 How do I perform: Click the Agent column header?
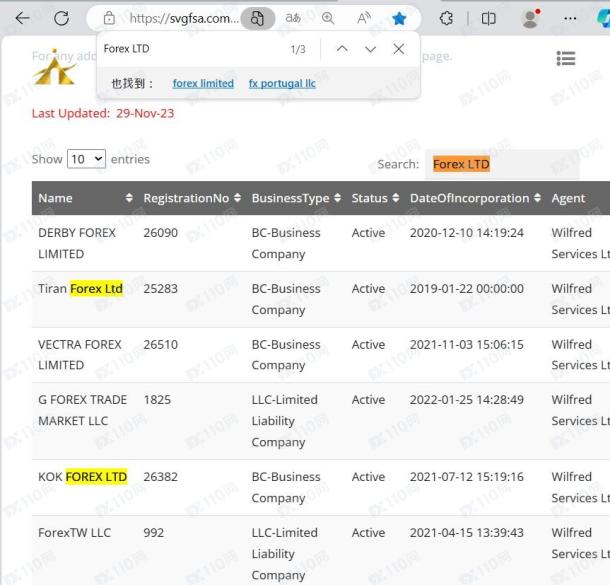568,198
